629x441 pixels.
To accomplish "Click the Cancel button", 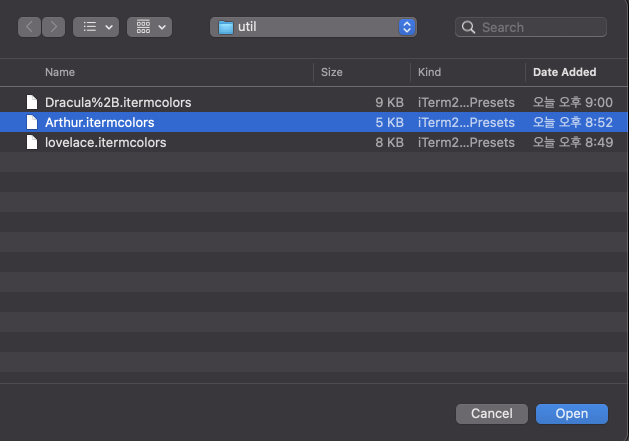I will point(492,414).
